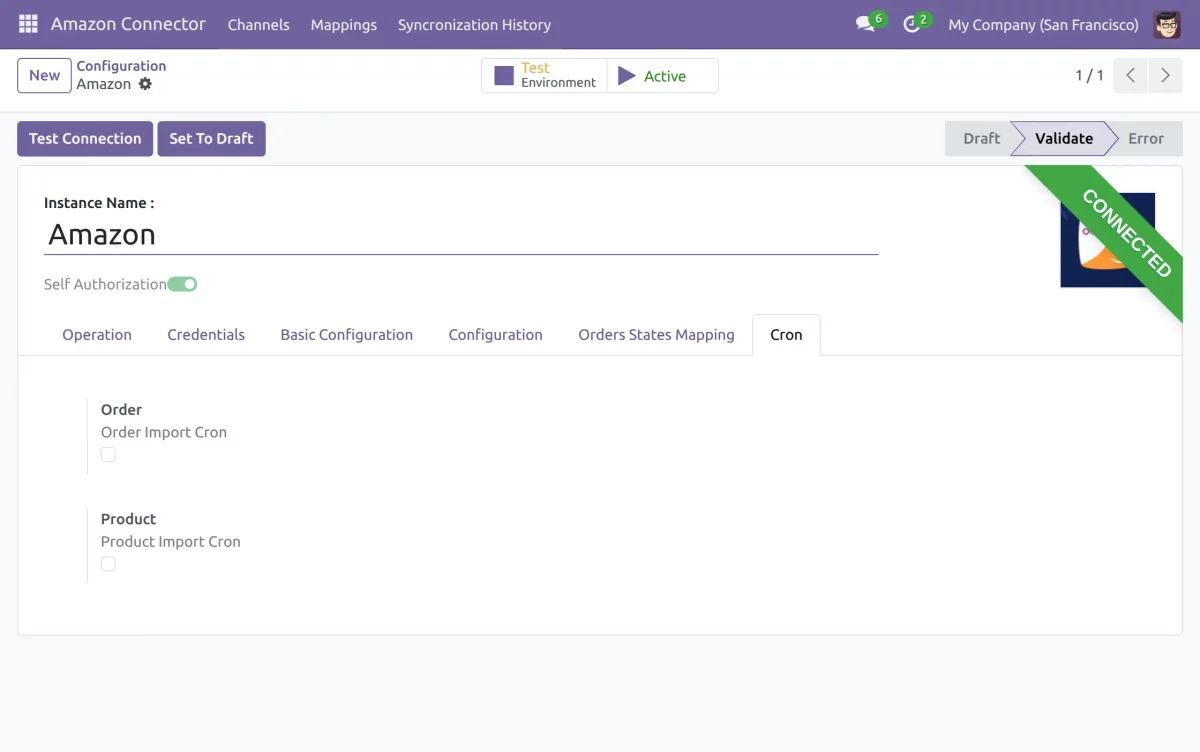Click the New button
Viewport: 1200px width, 752px height.
click(44, 76)
